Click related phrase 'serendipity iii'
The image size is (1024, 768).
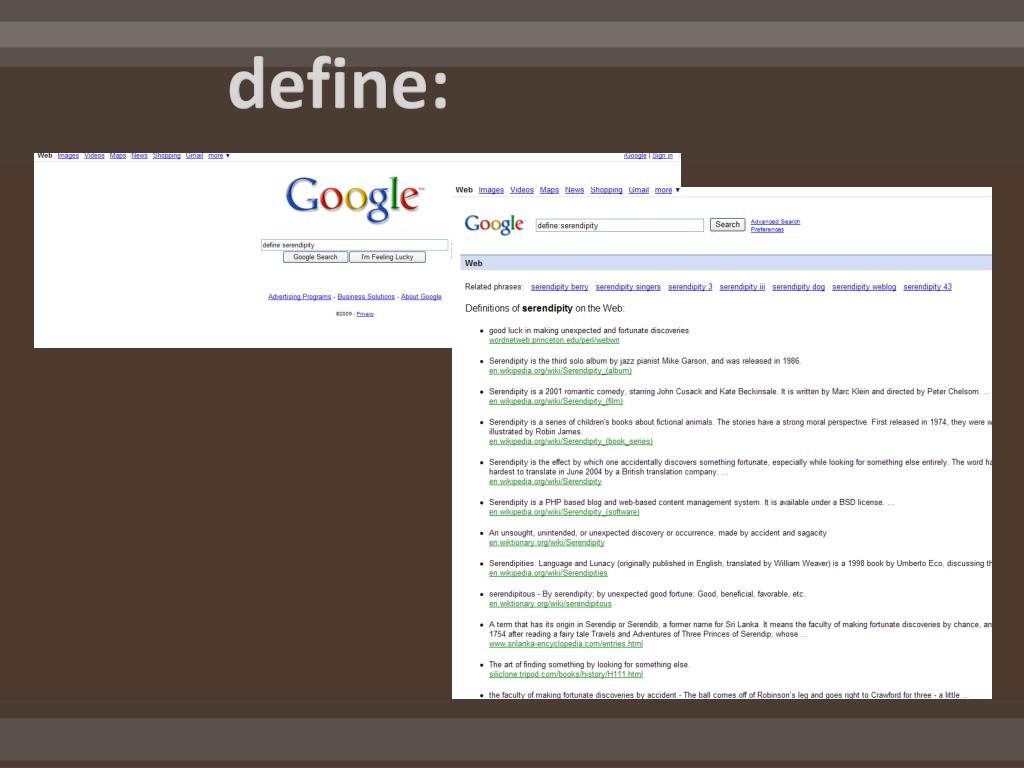pyautogui.click(x=742, y=287)
